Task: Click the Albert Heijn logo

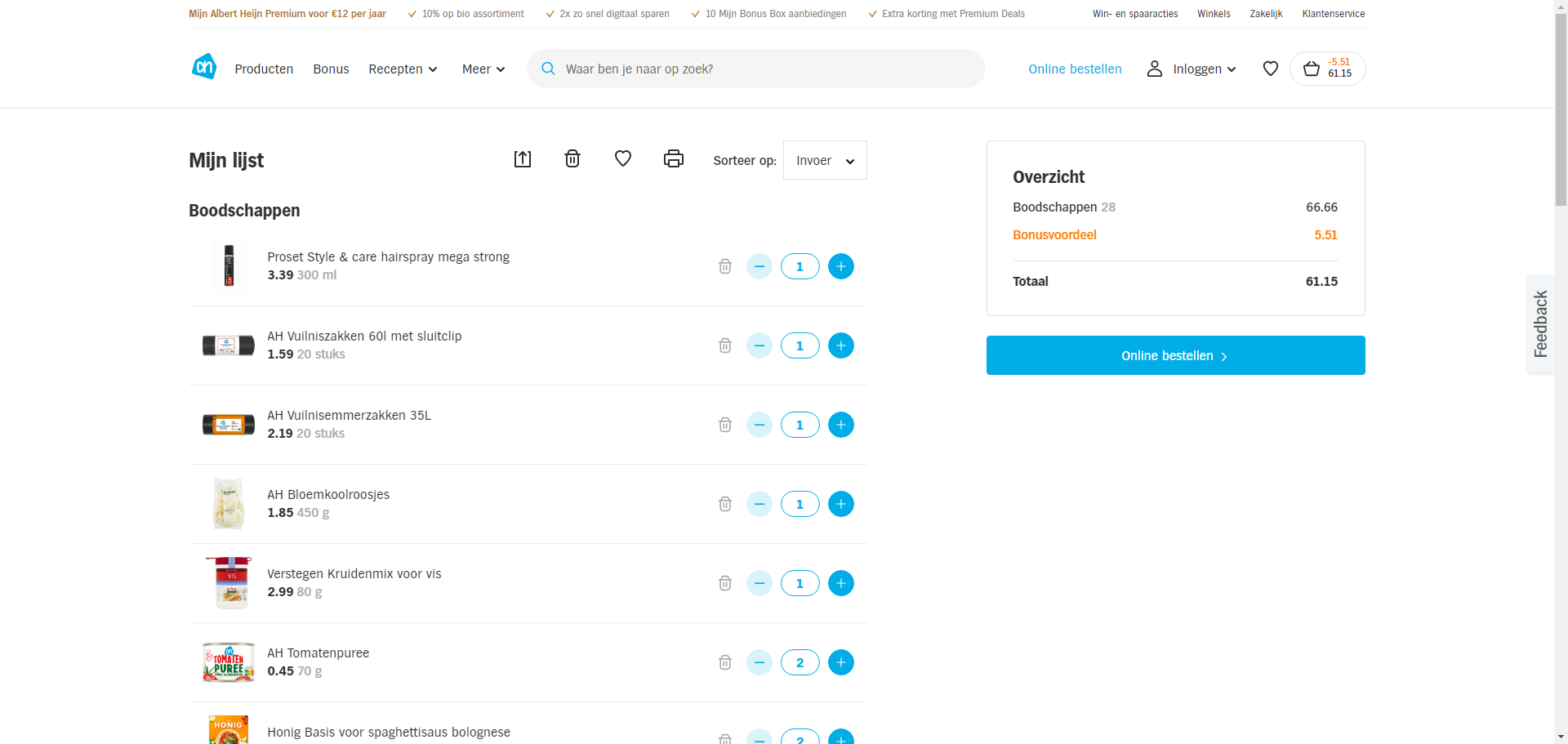Action: 204,67
